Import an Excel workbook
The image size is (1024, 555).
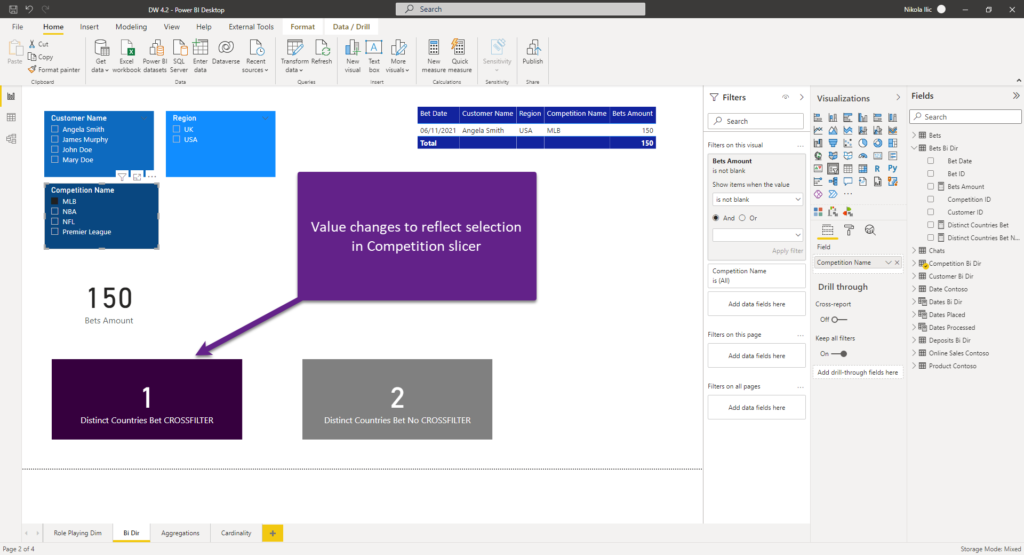126,56
